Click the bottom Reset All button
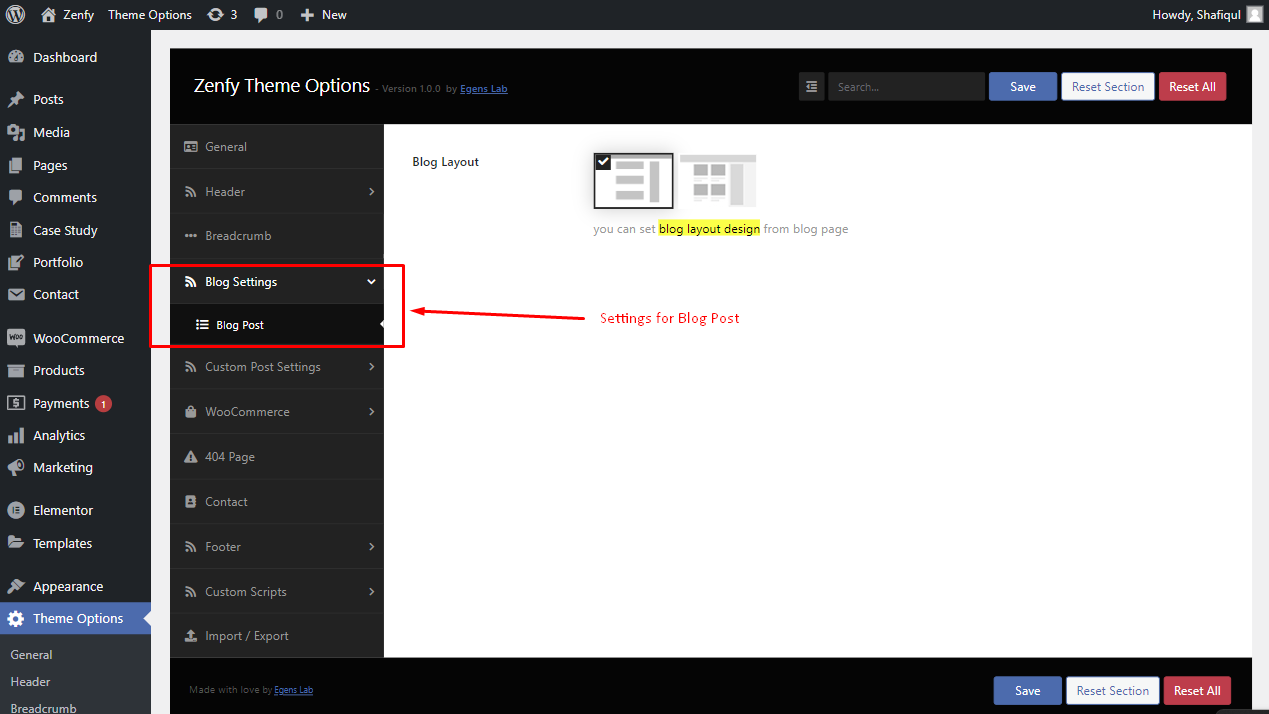The width and height of the screenshot is (1269, 714). click(1197, 691)
